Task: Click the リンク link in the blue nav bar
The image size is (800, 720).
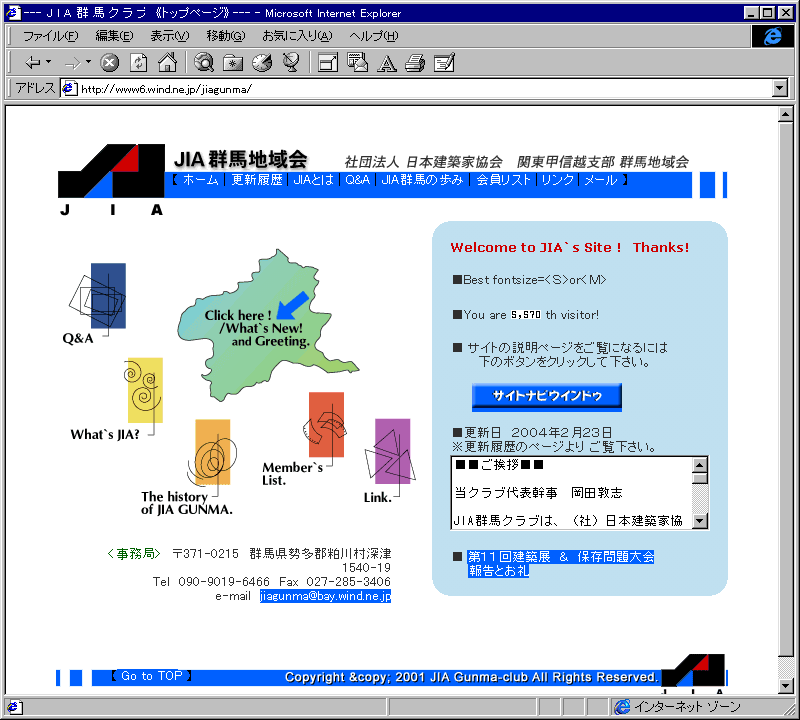Action: 558,180
